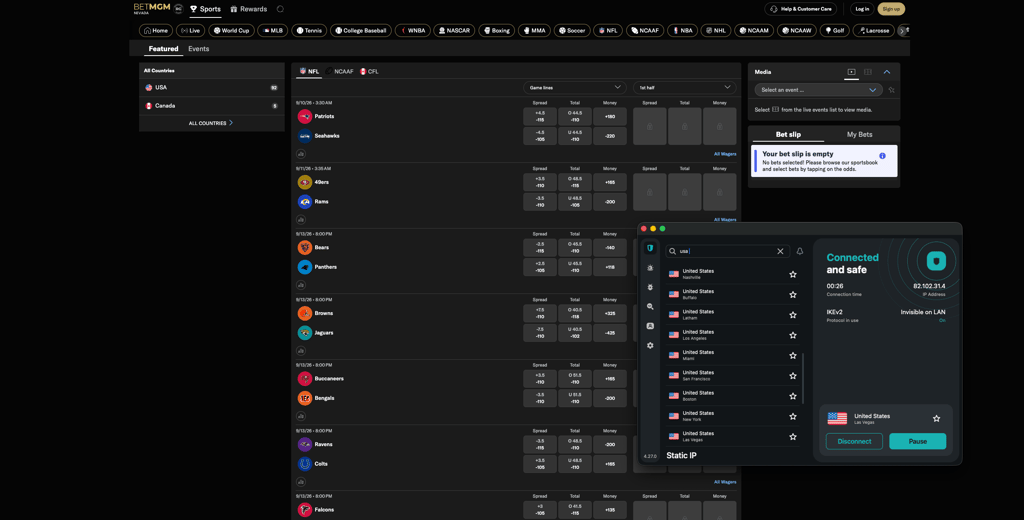Favorite the Boston VPN location
This screenshot has width=1024, height=520.
tap(793, 396)
